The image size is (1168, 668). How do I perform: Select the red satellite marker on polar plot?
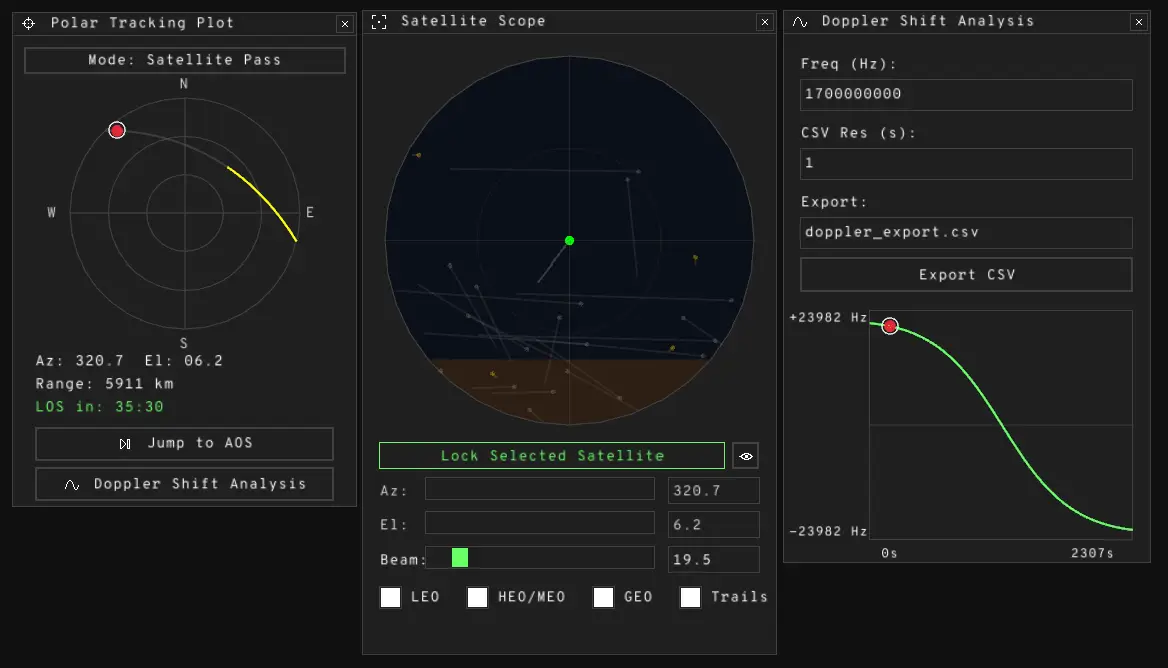pyautogui.click(x=117, y=130)
